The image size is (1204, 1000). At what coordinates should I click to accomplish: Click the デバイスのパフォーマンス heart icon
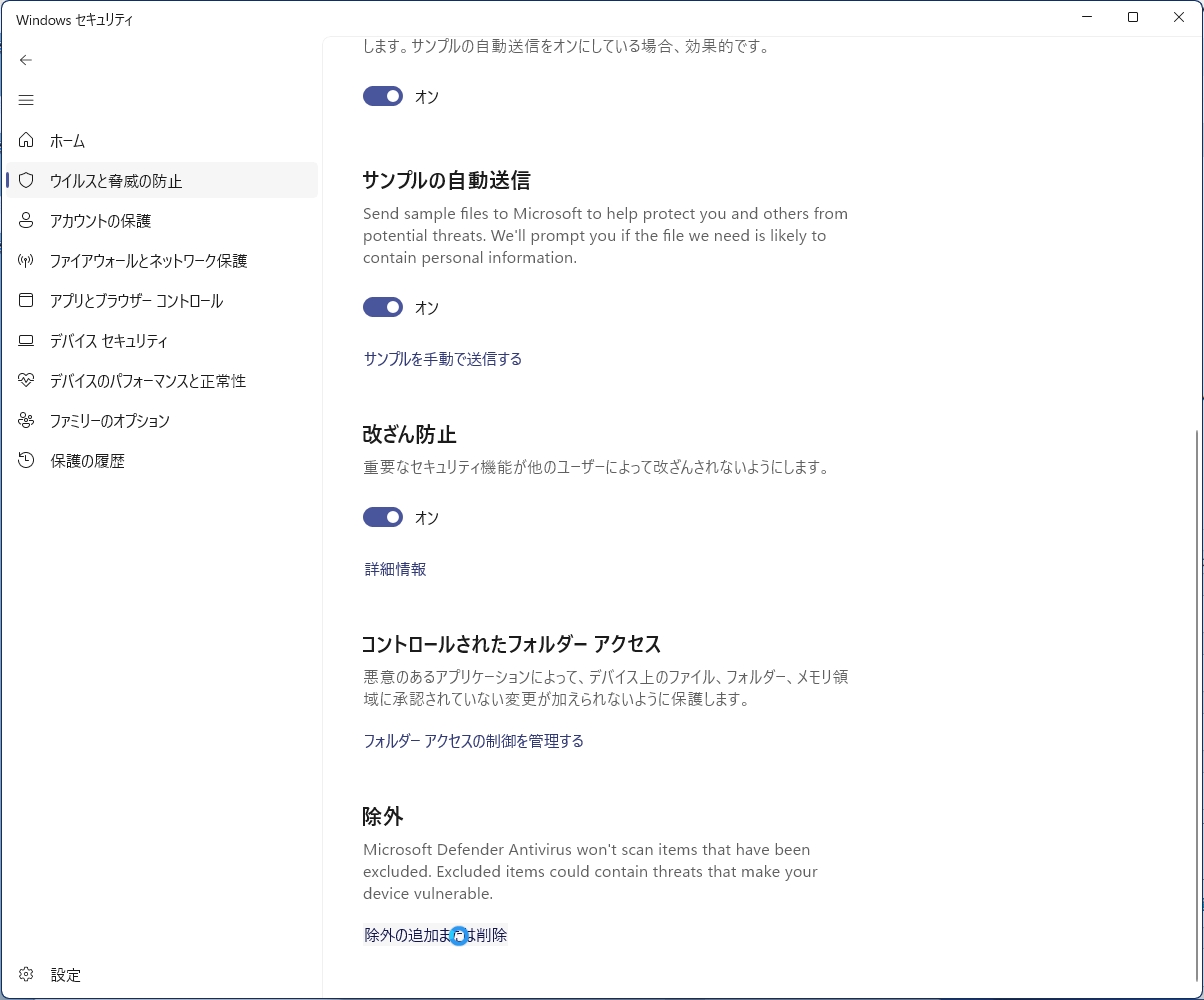[26, 381]
